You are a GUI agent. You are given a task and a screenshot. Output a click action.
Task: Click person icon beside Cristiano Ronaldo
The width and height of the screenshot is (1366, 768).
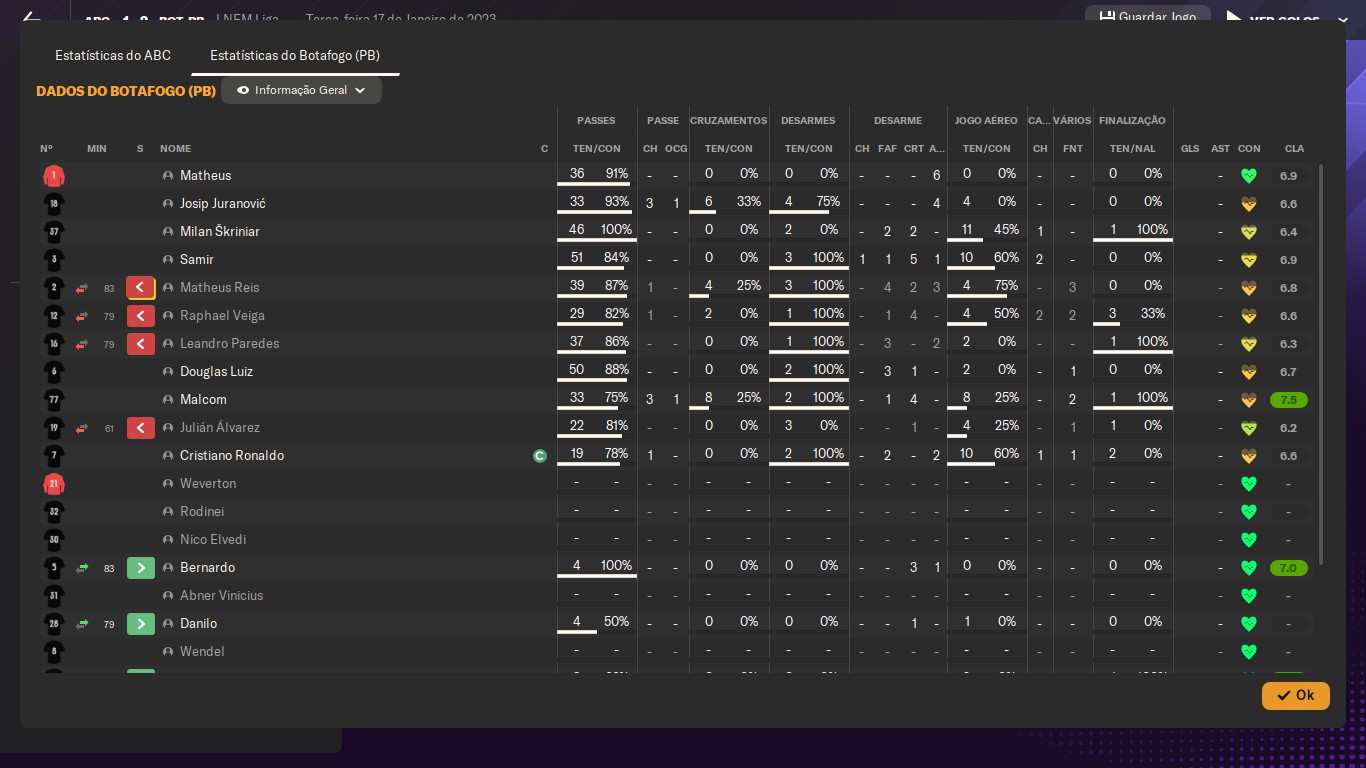(168, 456)
